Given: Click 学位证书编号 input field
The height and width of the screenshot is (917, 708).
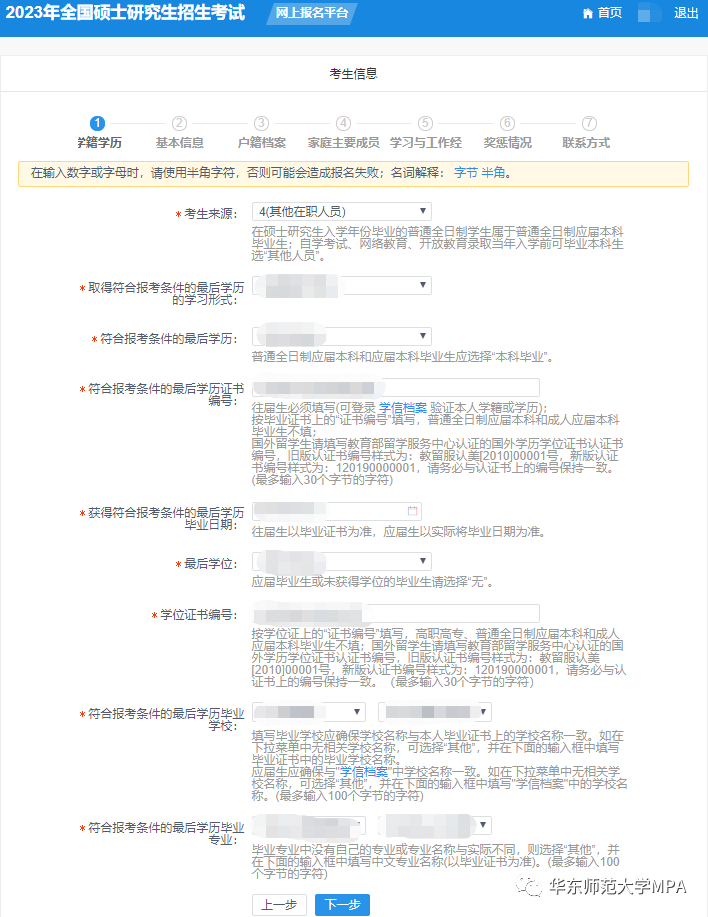Looking at the screenshot, I should 396,614.
